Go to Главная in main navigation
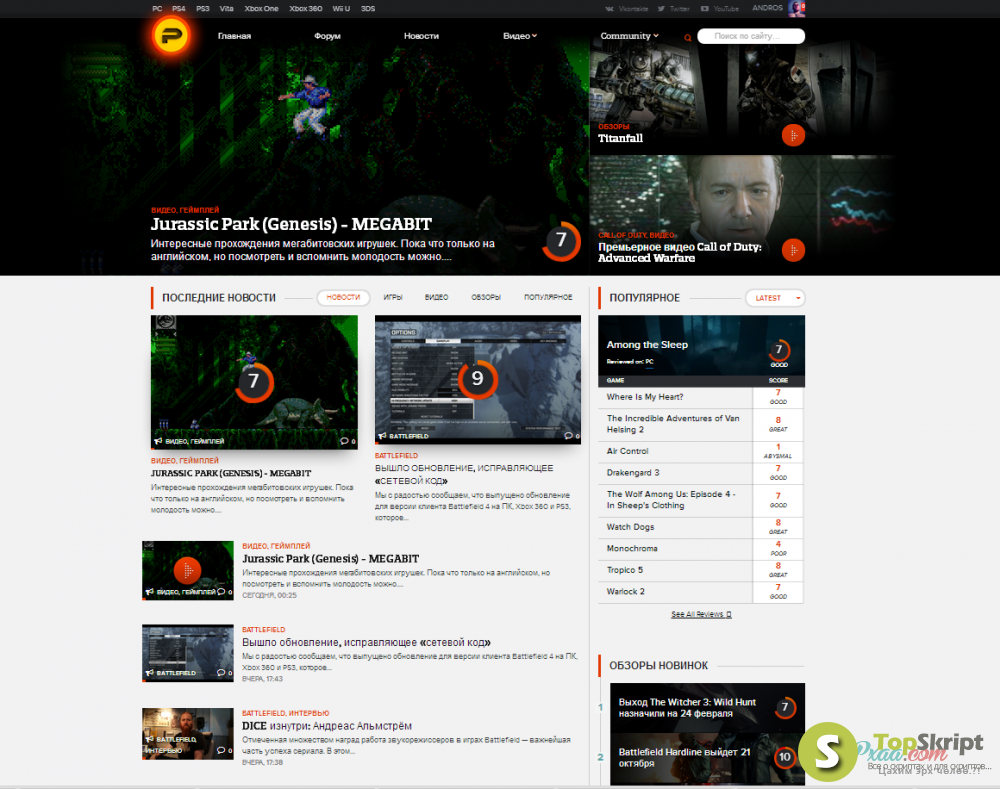 234,36
